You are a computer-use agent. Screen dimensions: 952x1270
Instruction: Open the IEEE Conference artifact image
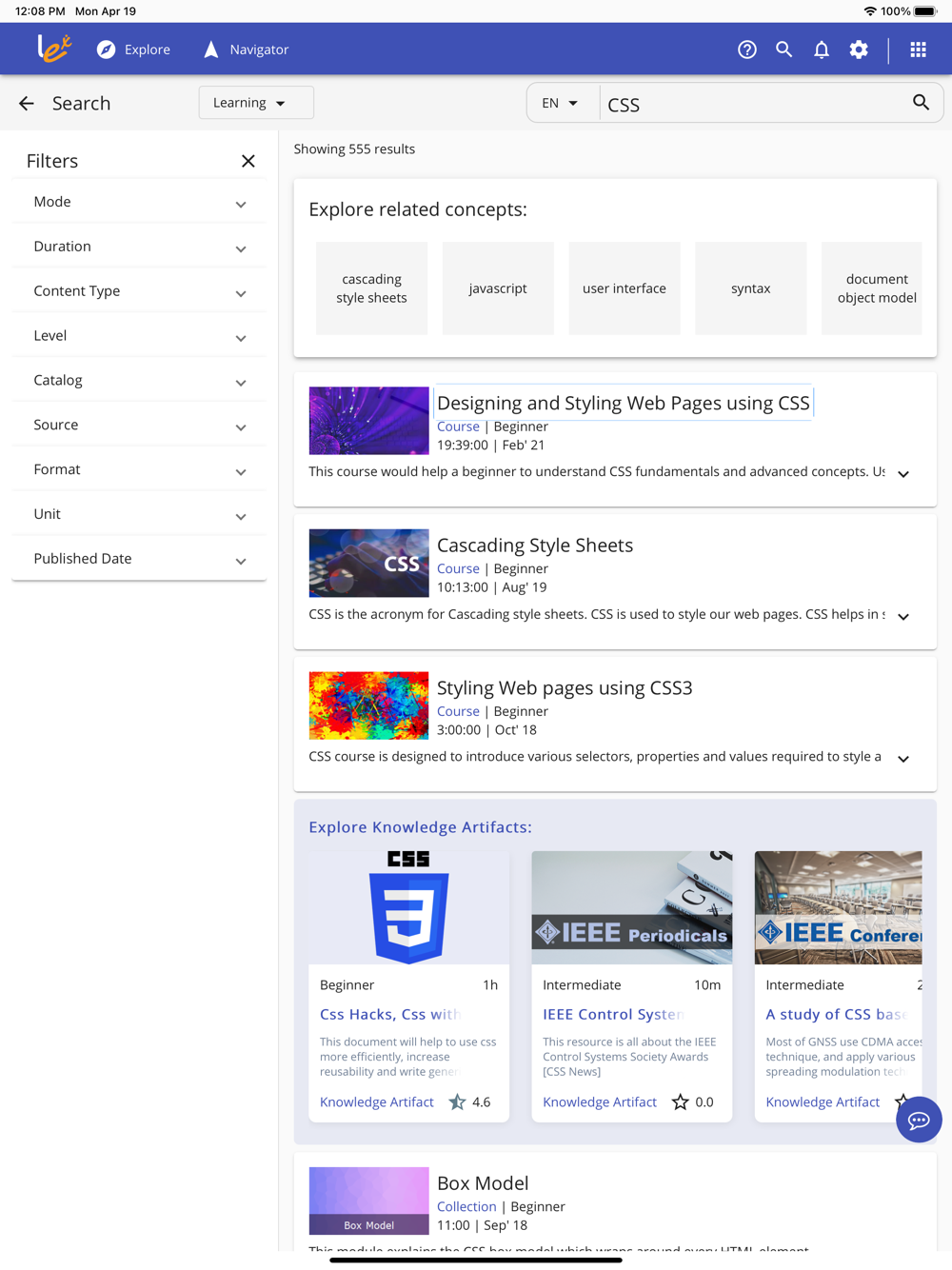(838, 907)
